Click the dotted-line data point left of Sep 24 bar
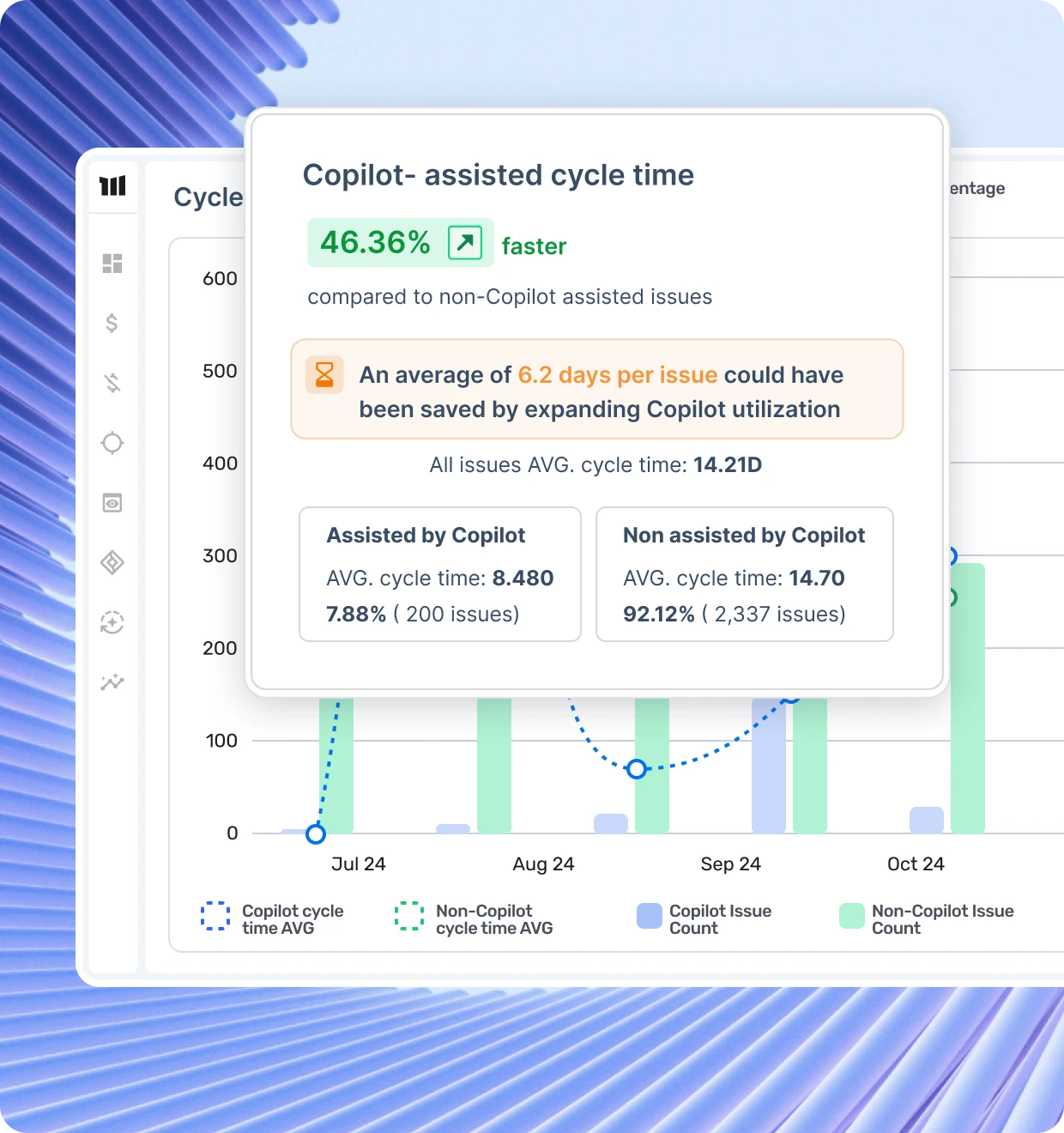Image resolution: width=1064 pixels, height=1133 pixels. coord(637,769)
